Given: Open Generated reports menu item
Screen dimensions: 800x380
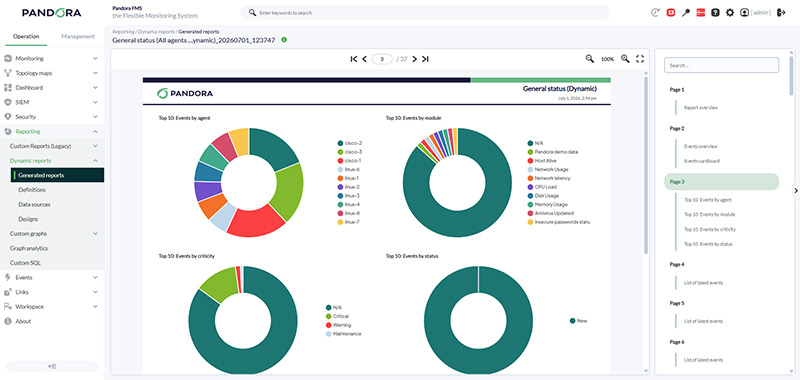Looking at the screenshot, I should click(57, 175).
